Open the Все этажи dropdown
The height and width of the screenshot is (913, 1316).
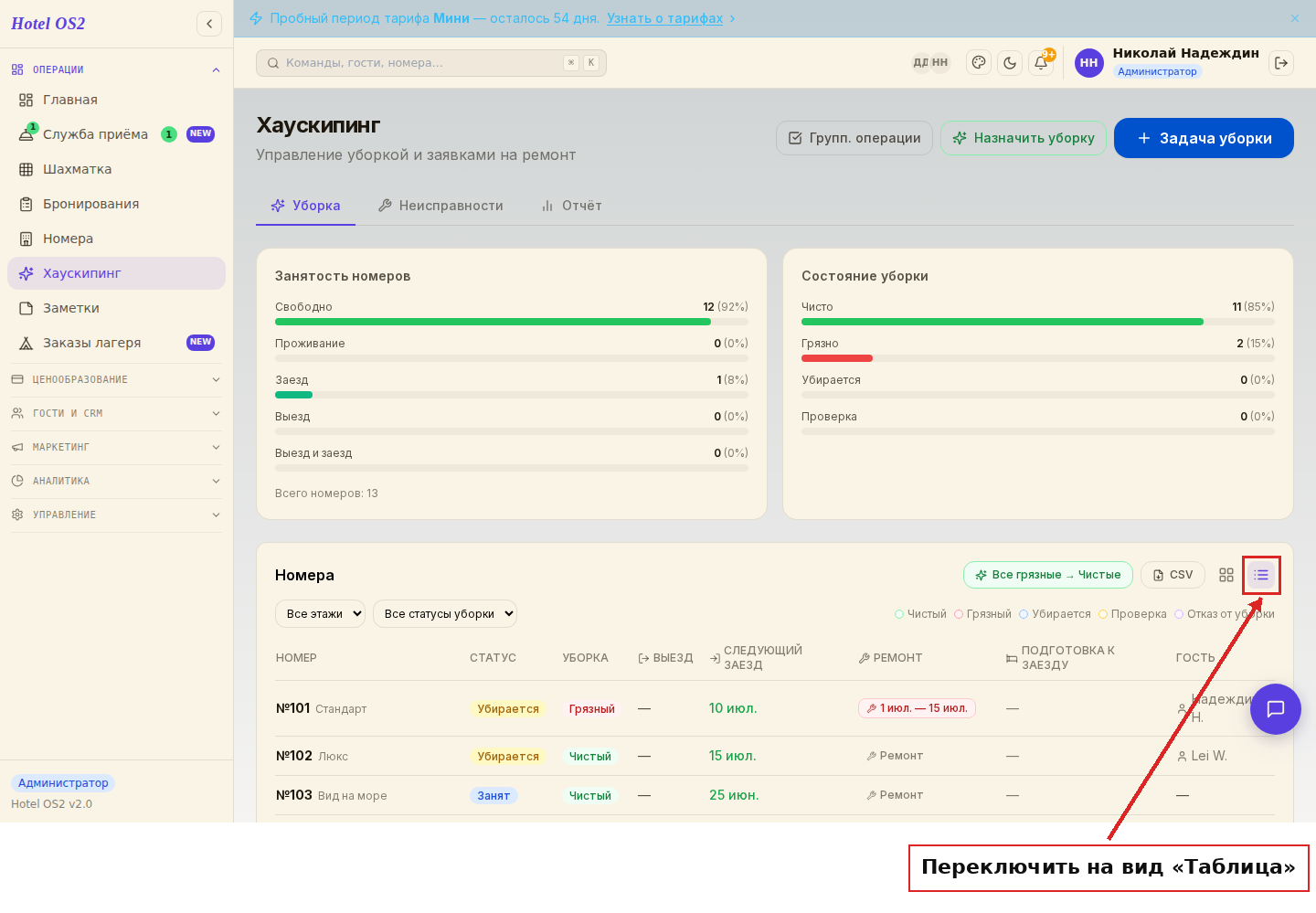pos(320,614)
